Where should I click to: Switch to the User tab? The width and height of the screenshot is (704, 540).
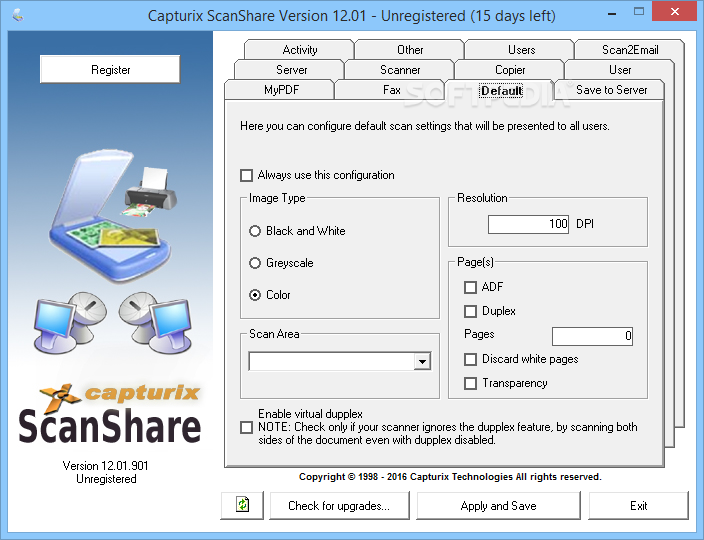[x=620, y=70]
